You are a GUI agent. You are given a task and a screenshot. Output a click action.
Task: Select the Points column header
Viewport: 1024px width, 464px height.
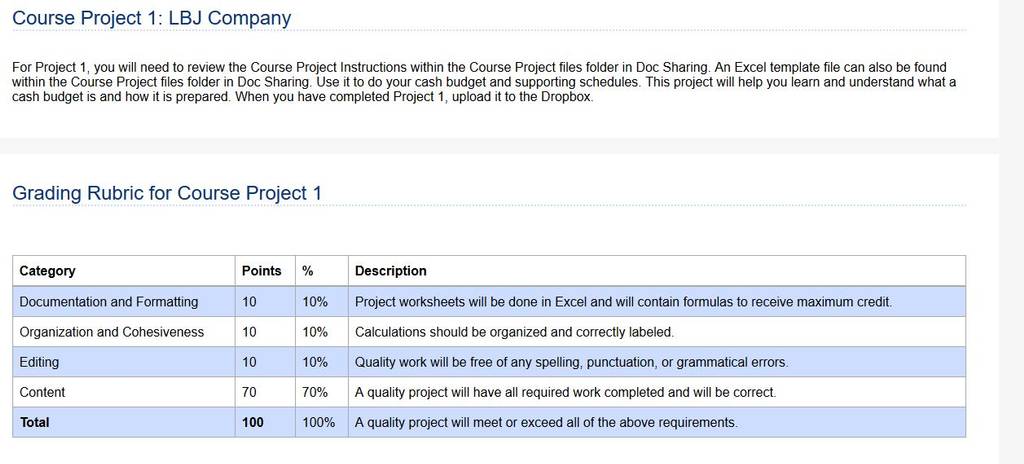point(261,271)
